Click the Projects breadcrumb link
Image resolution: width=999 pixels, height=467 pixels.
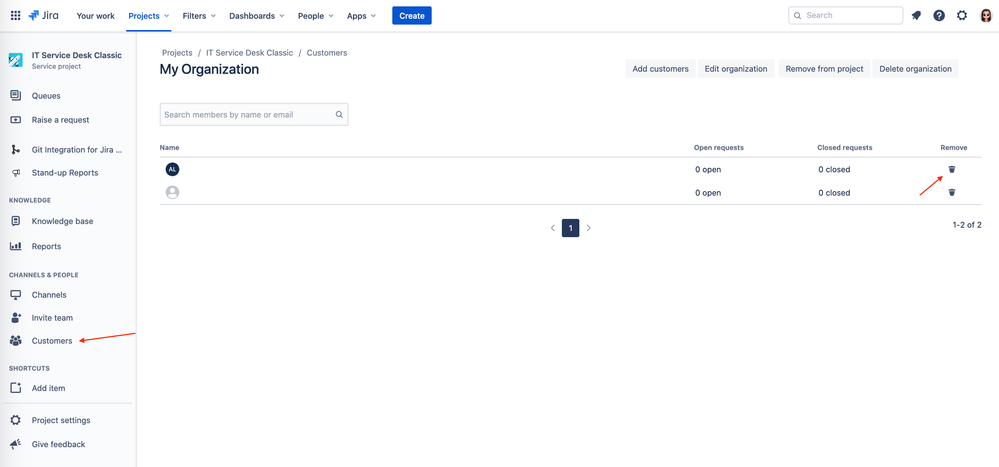click(x=177, y=53)
